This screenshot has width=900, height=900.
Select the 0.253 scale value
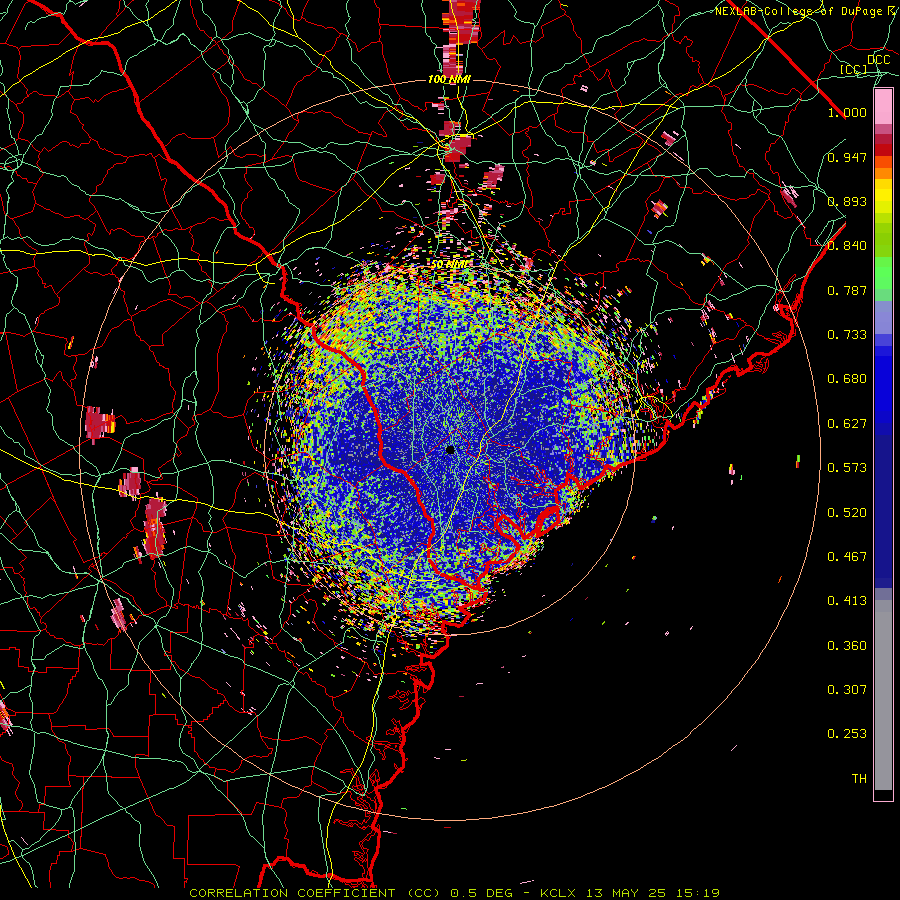[x=847, y=734]
